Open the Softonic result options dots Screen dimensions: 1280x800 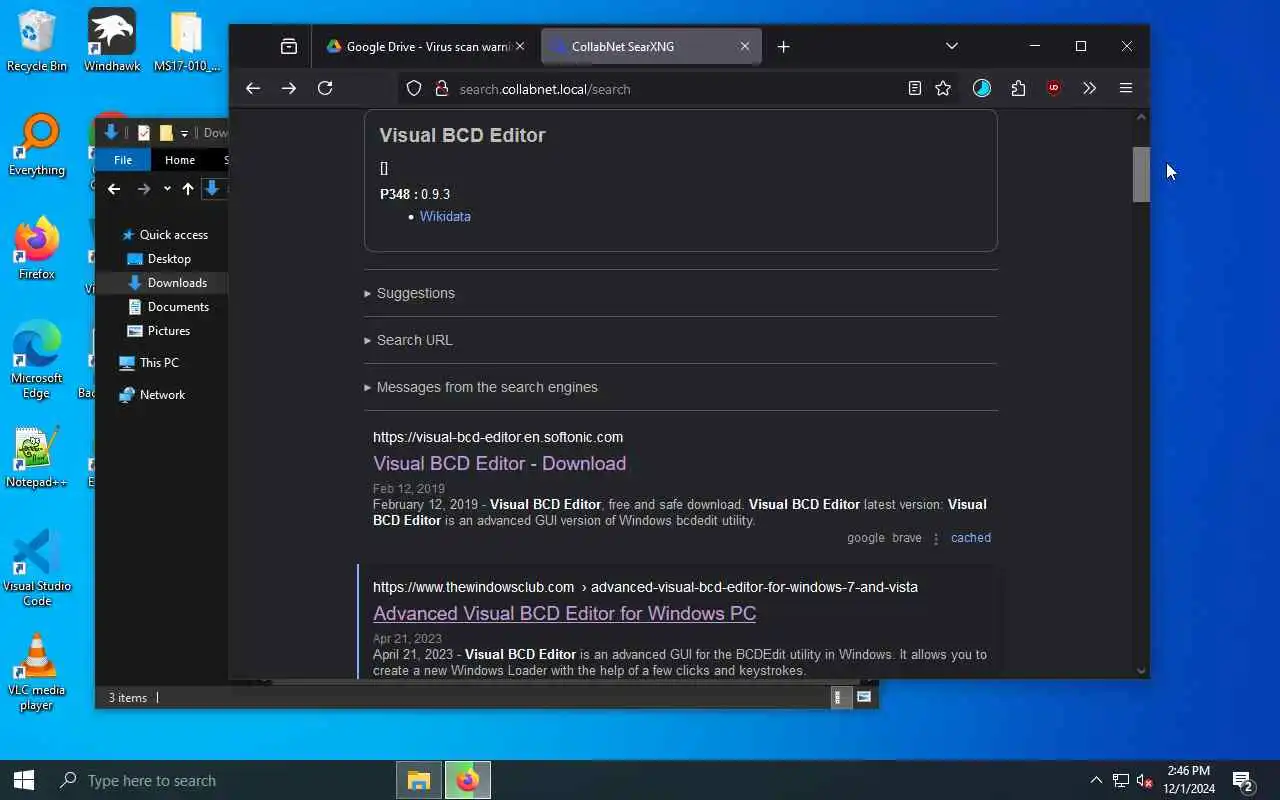point(936,538)
